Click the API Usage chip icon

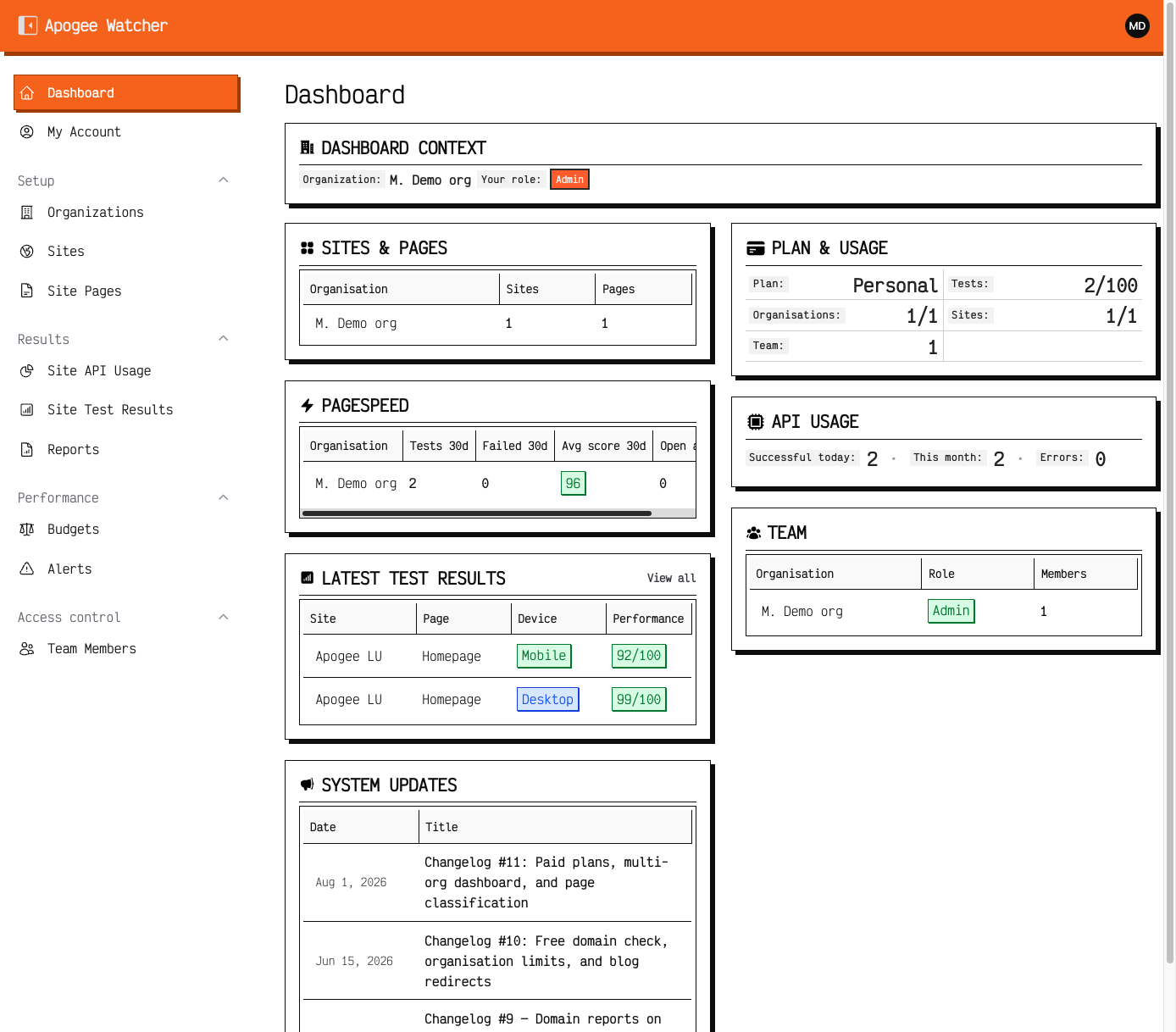[755, 422]
